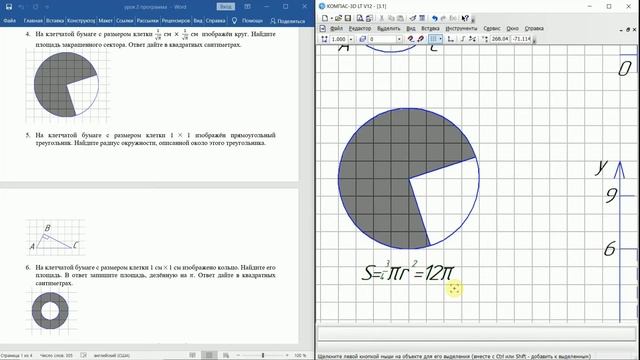
Task: Click the Open file icon in KOMPAS
Action: pyautogui.click(x=338, y=18)
